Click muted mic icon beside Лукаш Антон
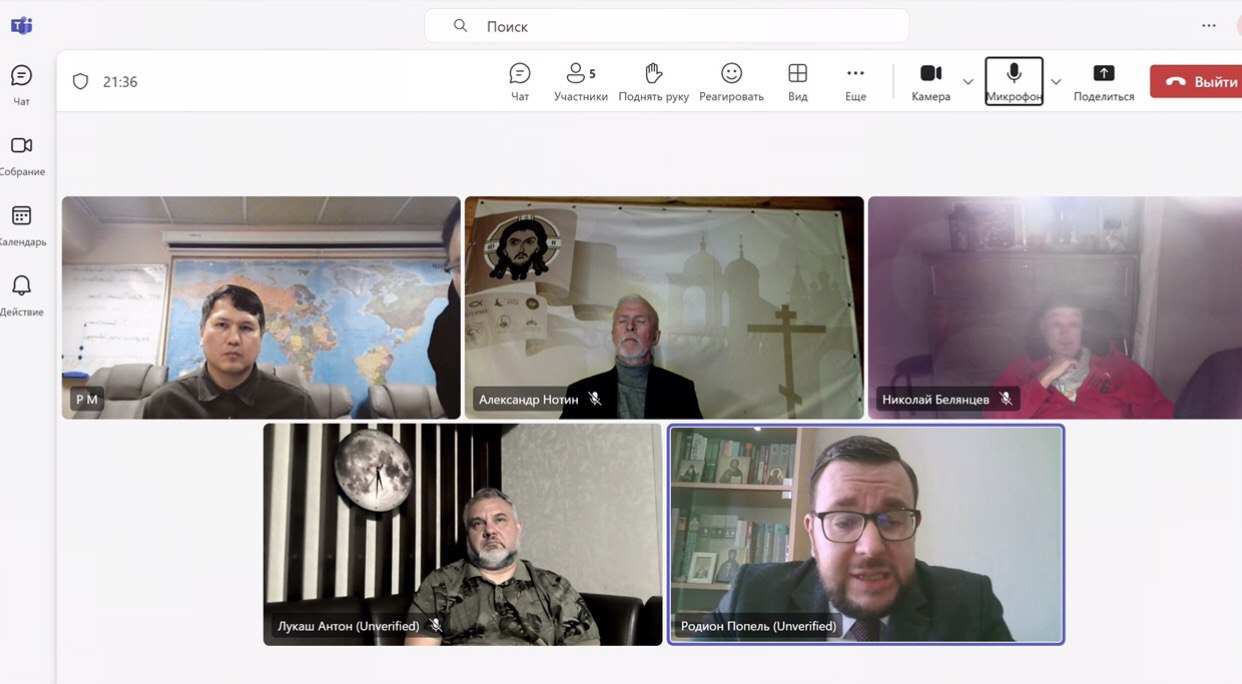This screenshot has width=1242, height=684. pos(436,626)
